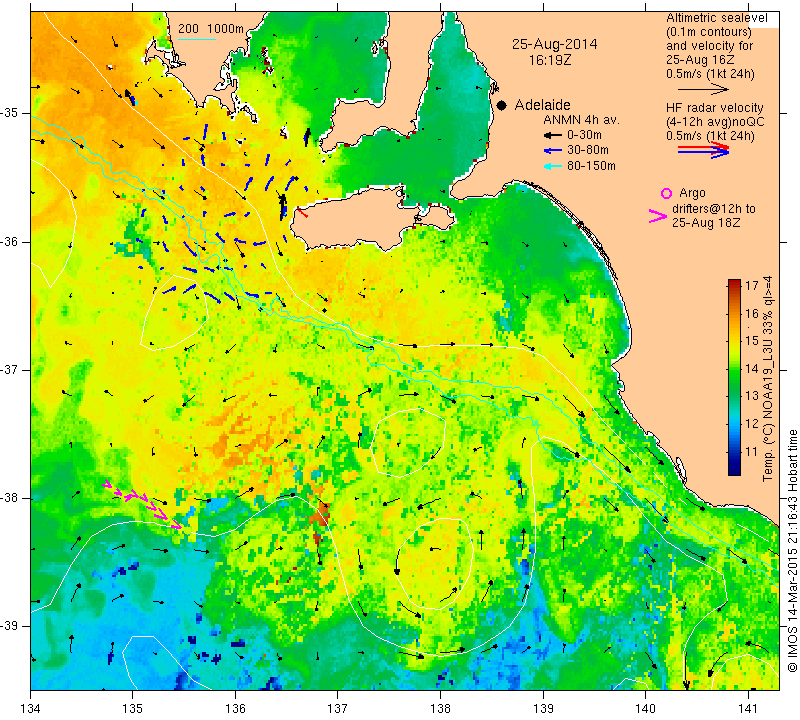Click the black 0-30m ANMN legend arrow
This screenshot has height=720, width=800.
(x=552, y=136)
